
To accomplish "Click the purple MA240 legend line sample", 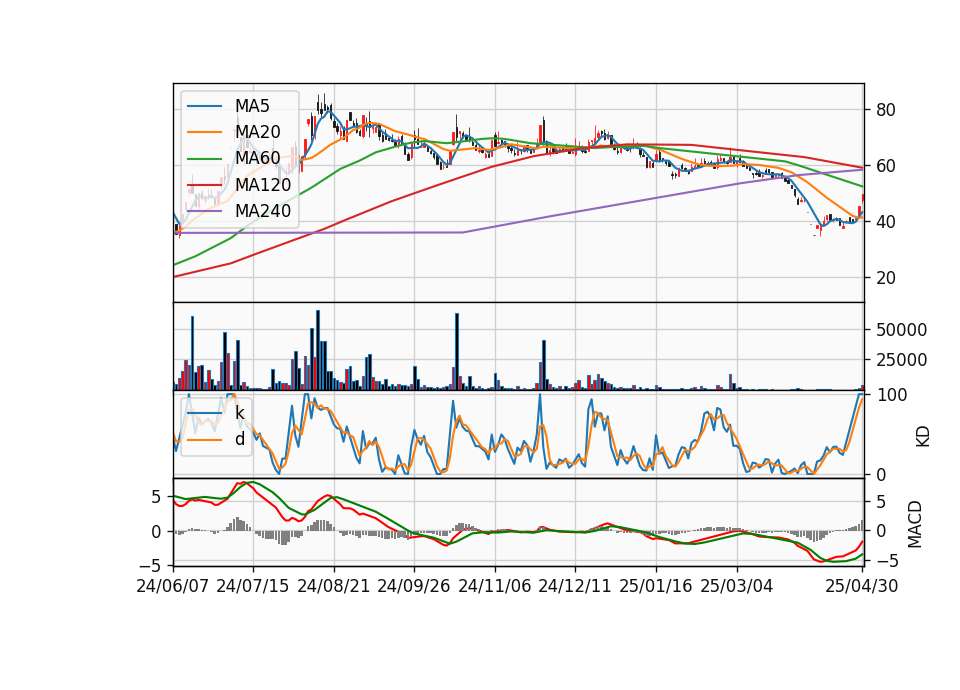I will pos(204,211).
